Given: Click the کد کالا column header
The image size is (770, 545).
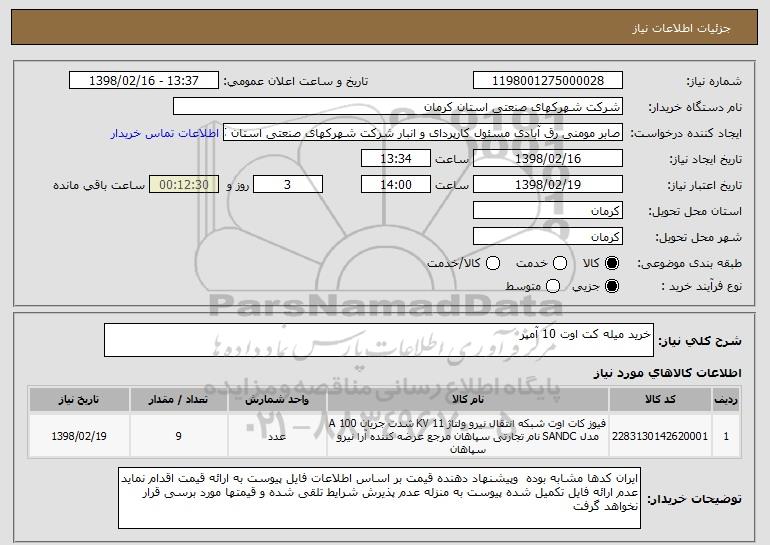Looking at the screenshot, I should [x=660, y=400].
